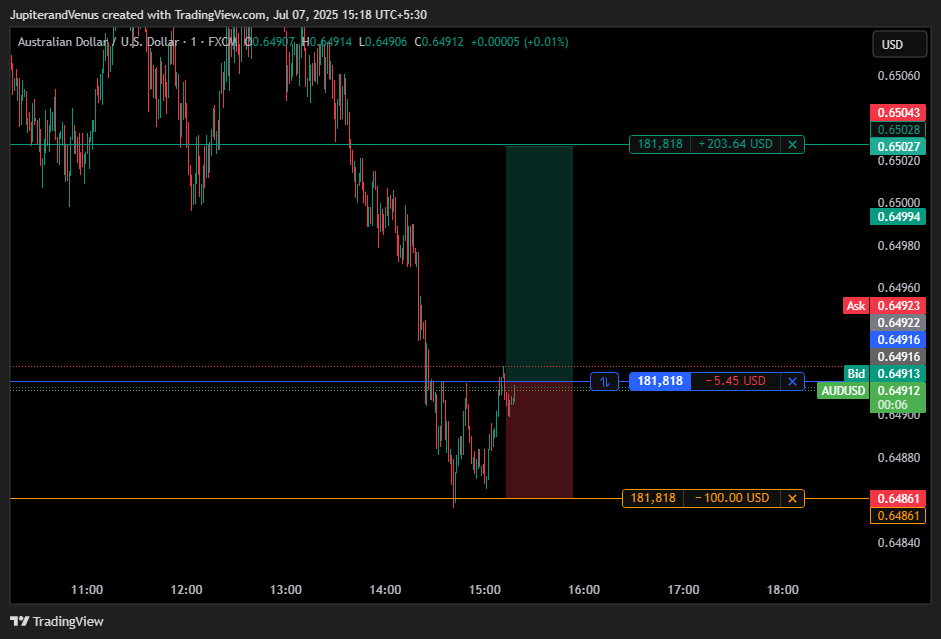
Task: Click the 11:00 time axis label
Action: click(87, 590)
